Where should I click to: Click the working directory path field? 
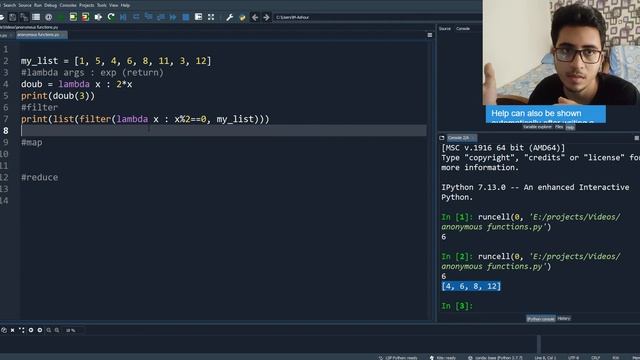click(377, 17)
